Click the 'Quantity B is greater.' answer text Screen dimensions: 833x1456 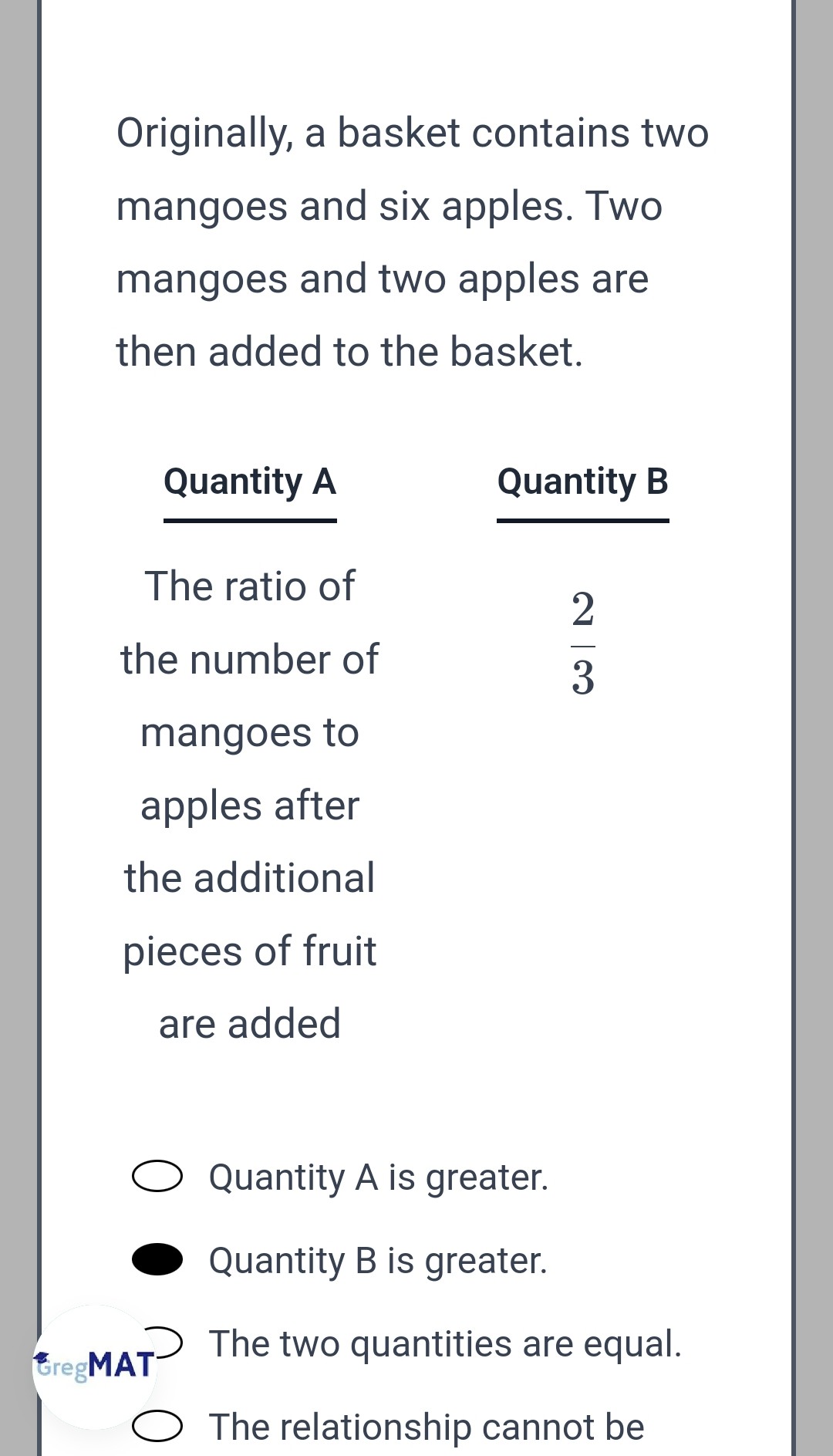378,1260
